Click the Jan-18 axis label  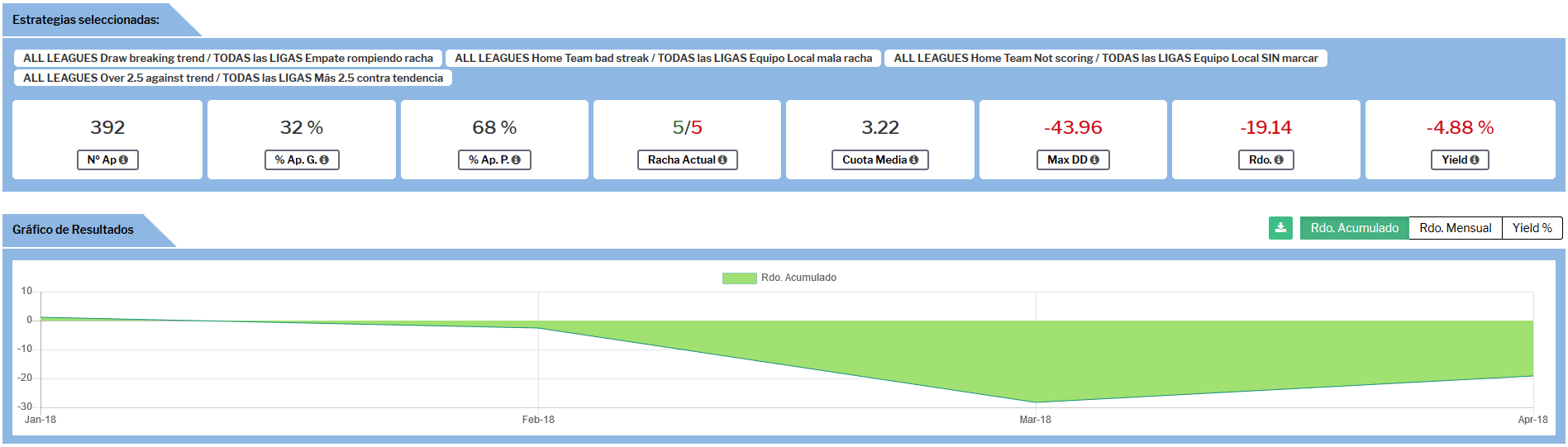(x=41, y=420)
